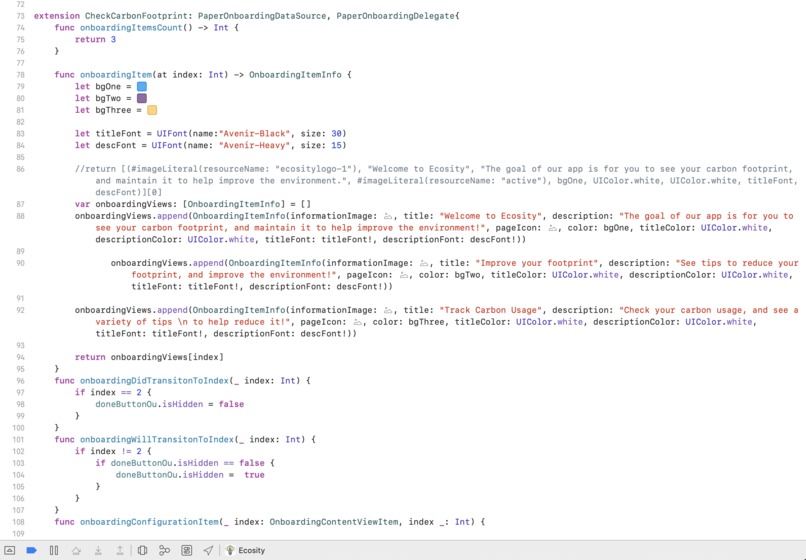This screenshot has height=560, width=806.
Task: Click line number 104 in the gutter
Action: pos(19,475)
